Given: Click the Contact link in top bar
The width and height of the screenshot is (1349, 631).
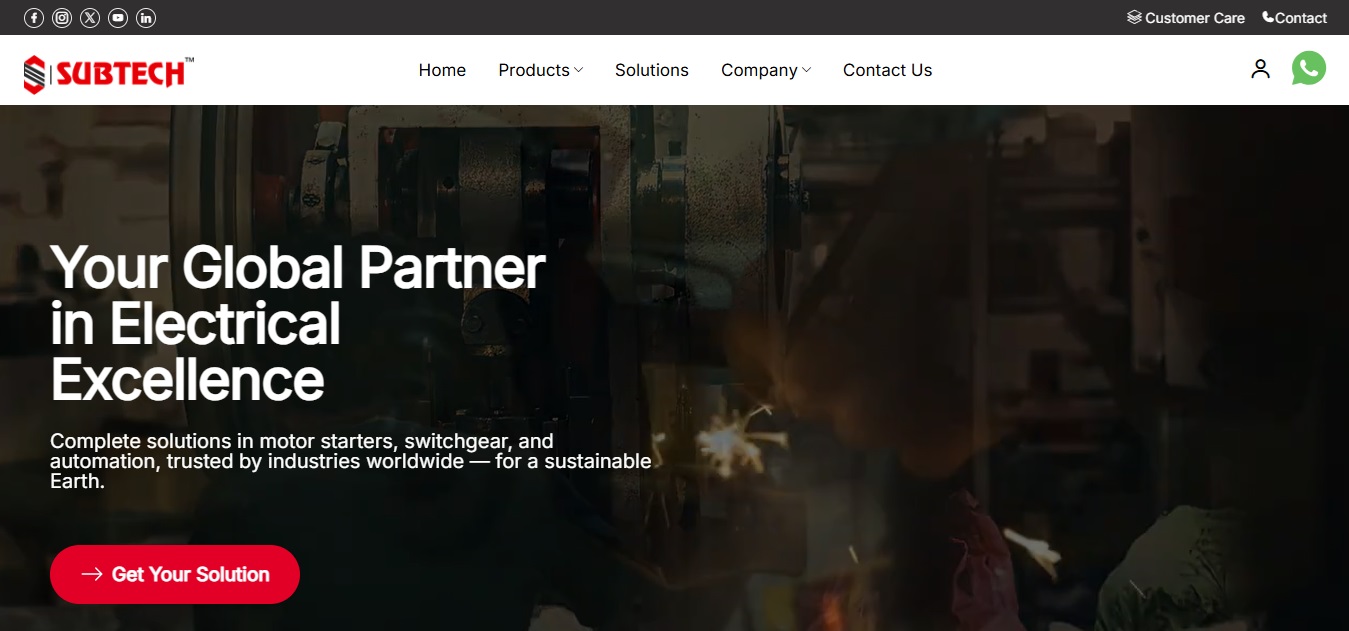Looking at the screenshot, I should pyautogui.click(x=1301, y=18).
